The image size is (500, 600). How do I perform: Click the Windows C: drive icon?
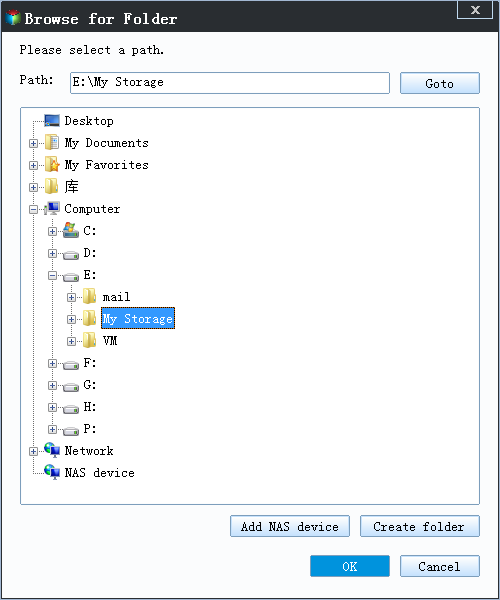[70, 230]
